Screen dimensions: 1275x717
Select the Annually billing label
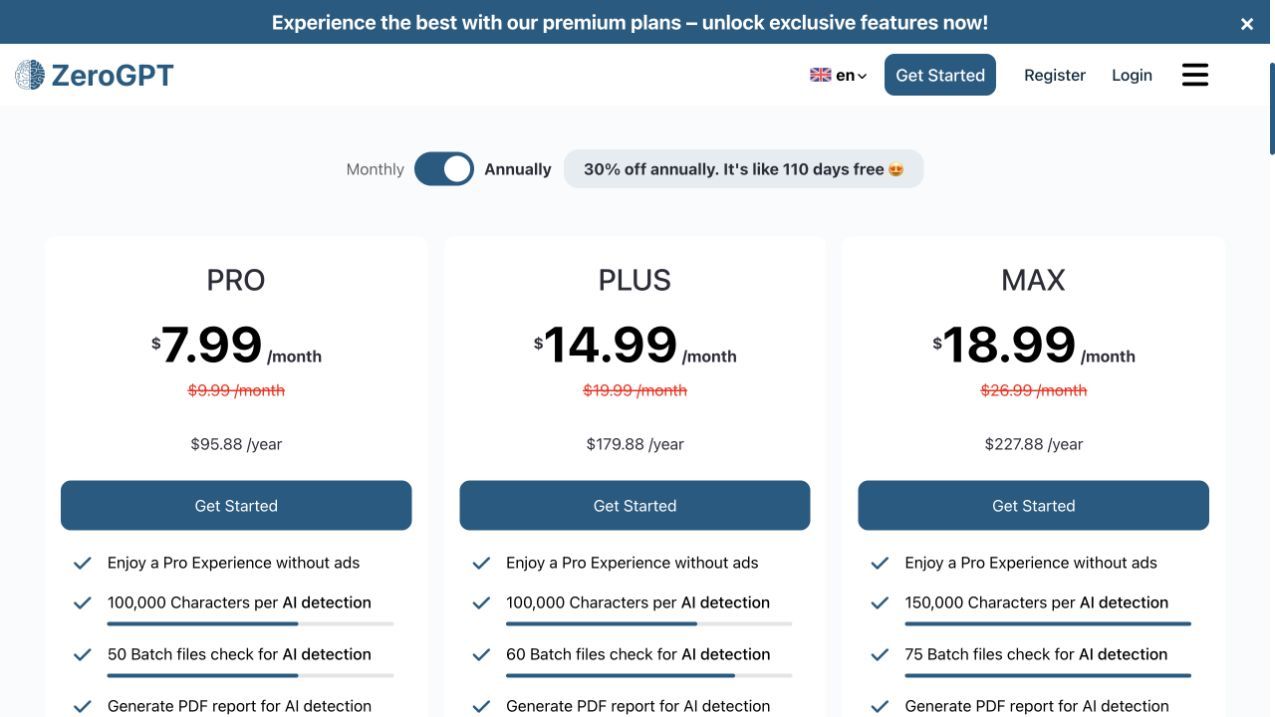(x=518, y=169)
